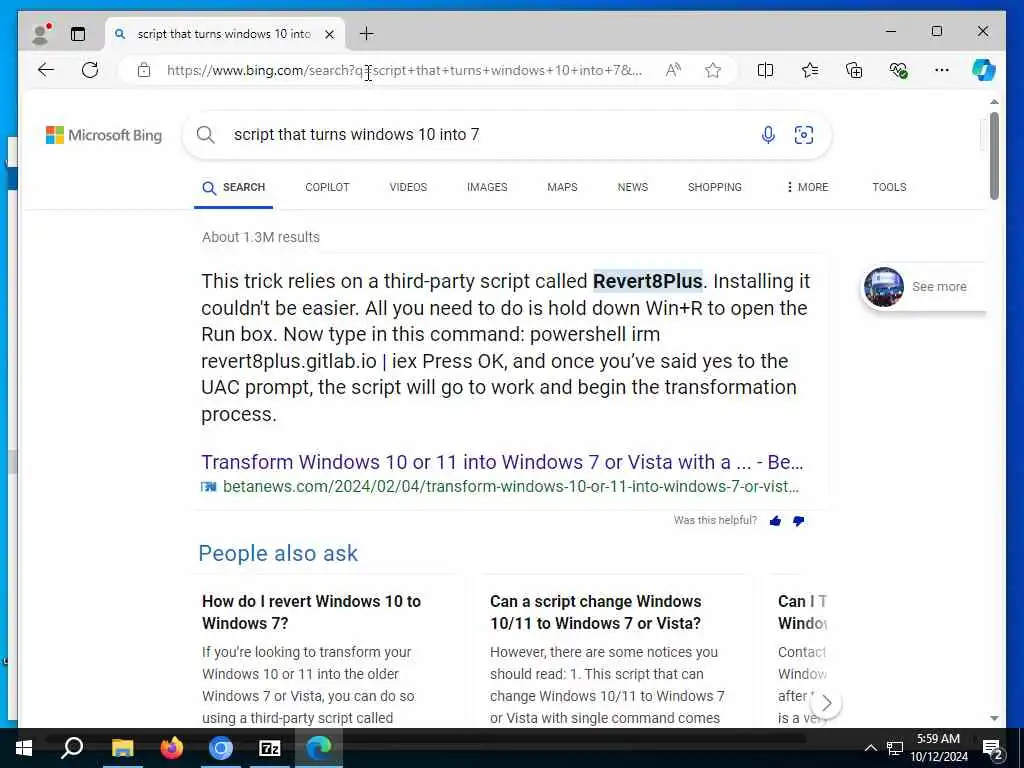Switch to the IMAGES tab
This screenshot has width=1024, height=768.
click(x=487, y=187)
